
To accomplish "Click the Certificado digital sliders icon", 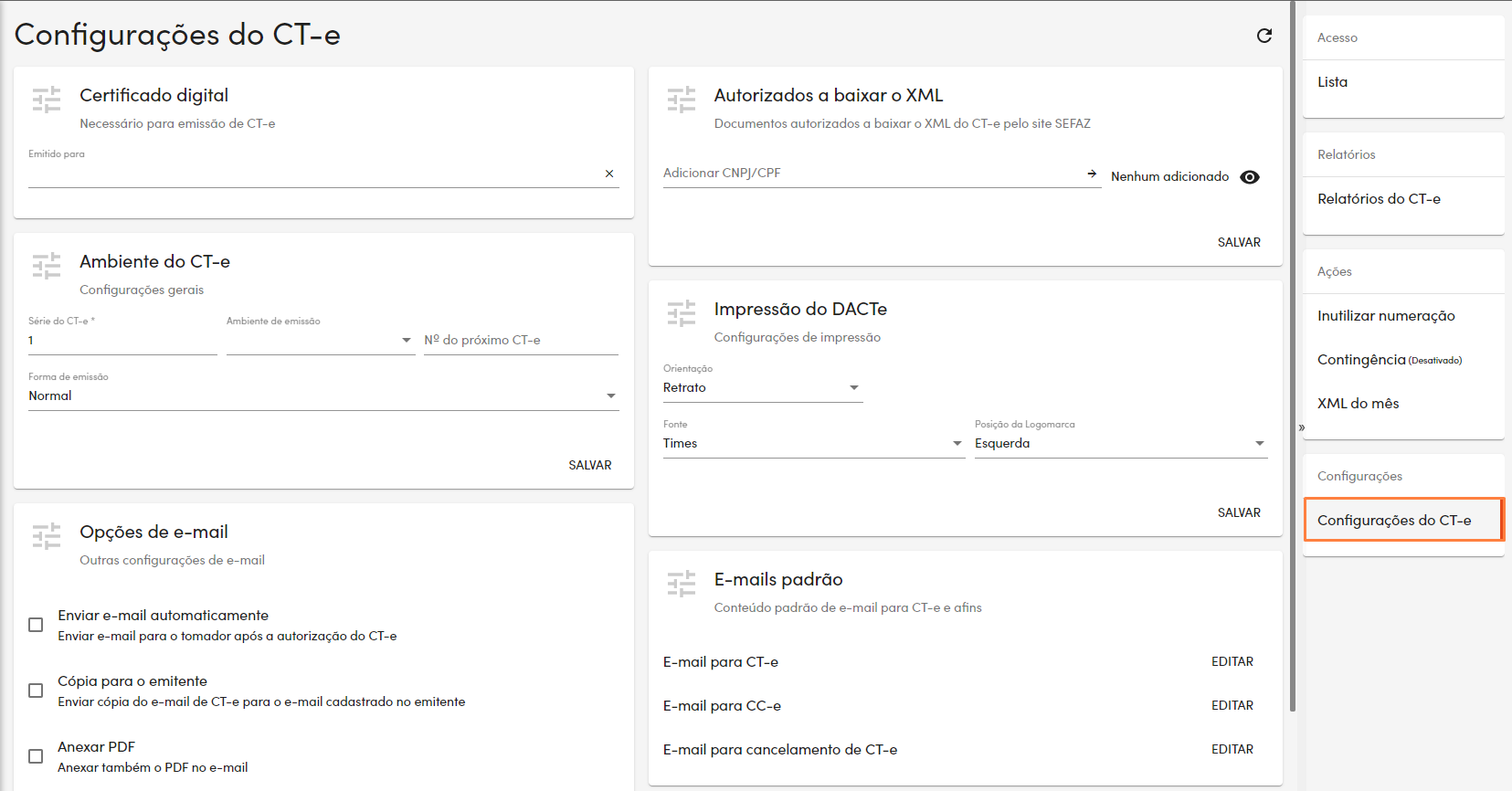I will [x=47, y=100].
